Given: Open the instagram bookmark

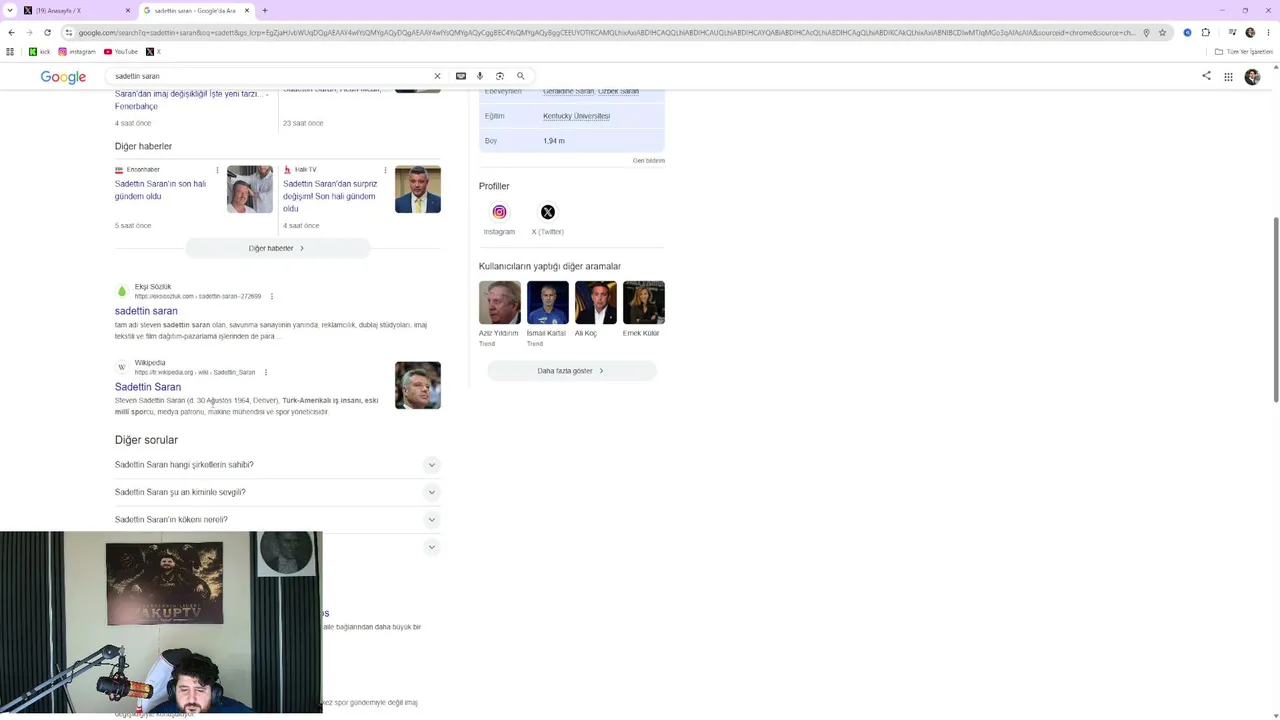Looking at the screenshot, I should click(x=77, y=51).
